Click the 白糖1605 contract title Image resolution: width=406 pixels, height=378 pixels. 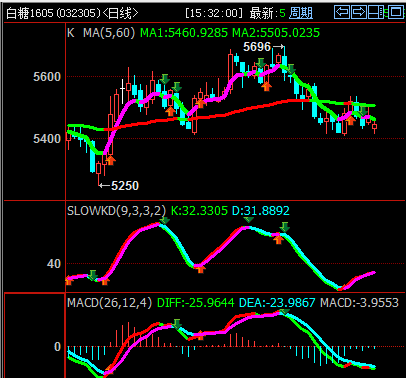[x=30, y=13]
